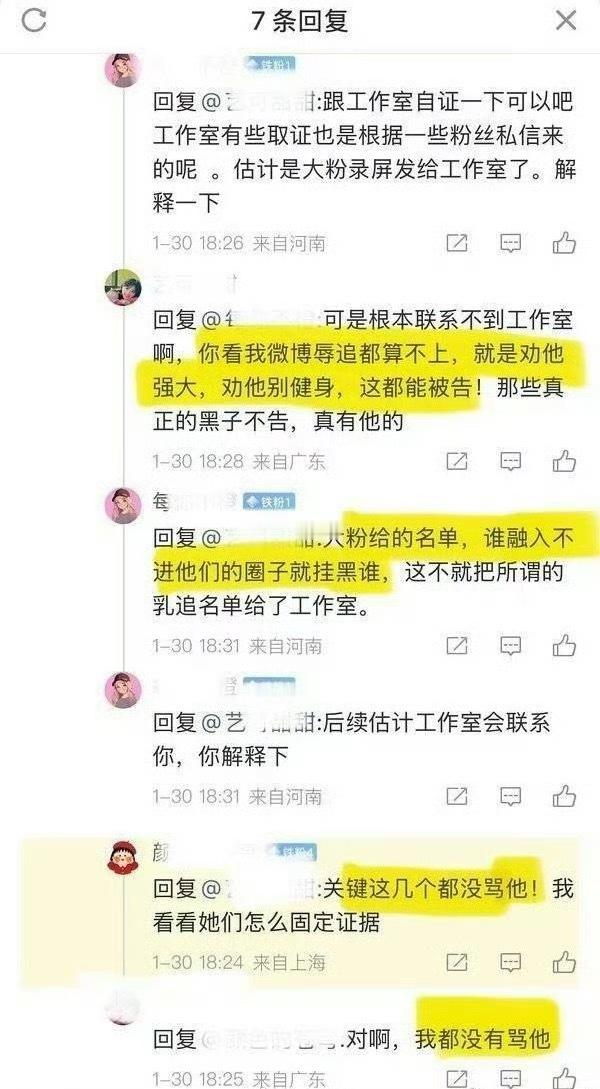Like the 18:24 reply from 上海

pos(564,962)
